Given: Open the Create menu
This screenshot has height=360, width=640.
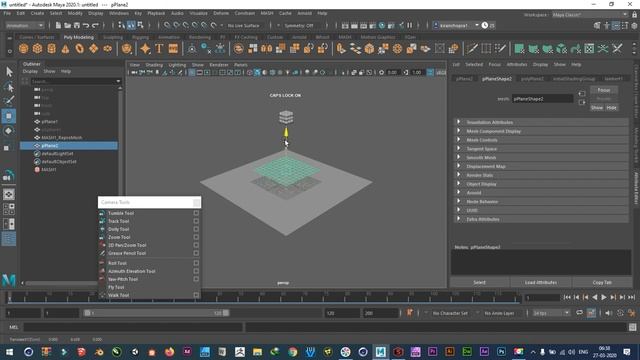Looking at the screenshot, I should 37,13.
